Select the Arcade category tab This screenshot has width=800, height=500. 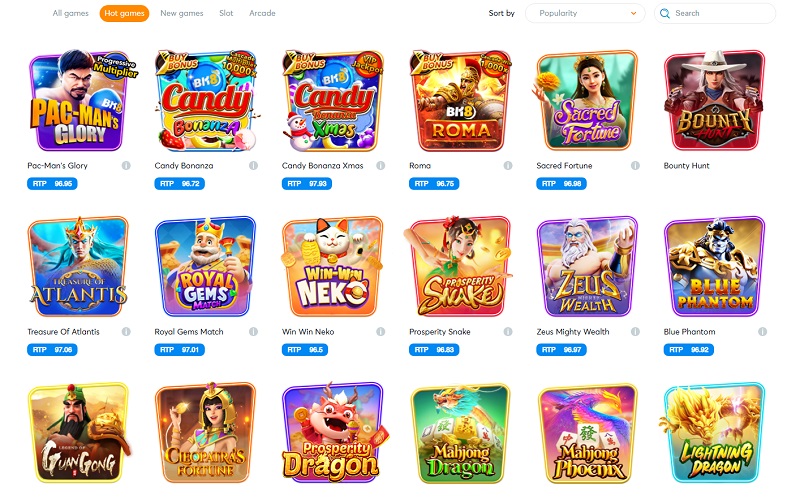pyautogui.click(x=262, y=13)
